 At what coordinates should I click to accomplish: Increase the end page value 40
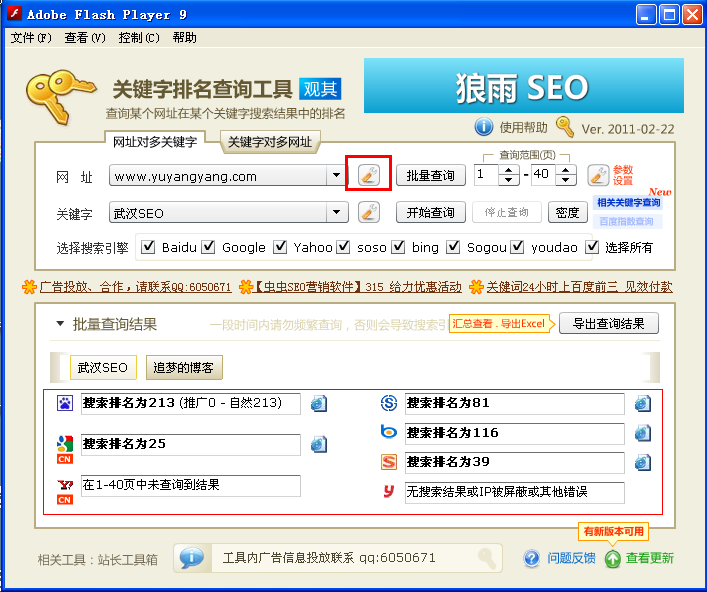pyautogui.click(x=566, y=170)
